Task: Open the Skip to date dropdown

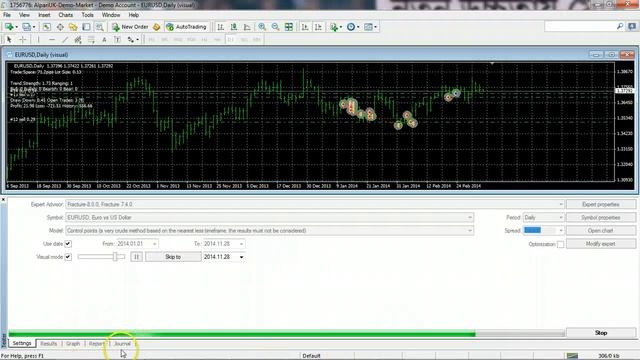Action: point(241,257)
